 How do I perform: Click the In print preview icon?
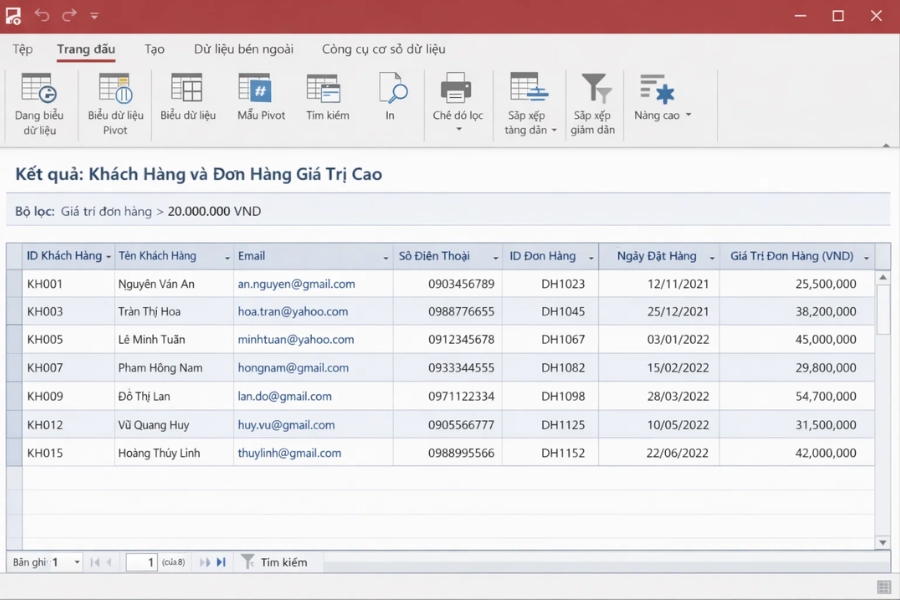click(x=391, y=89)
